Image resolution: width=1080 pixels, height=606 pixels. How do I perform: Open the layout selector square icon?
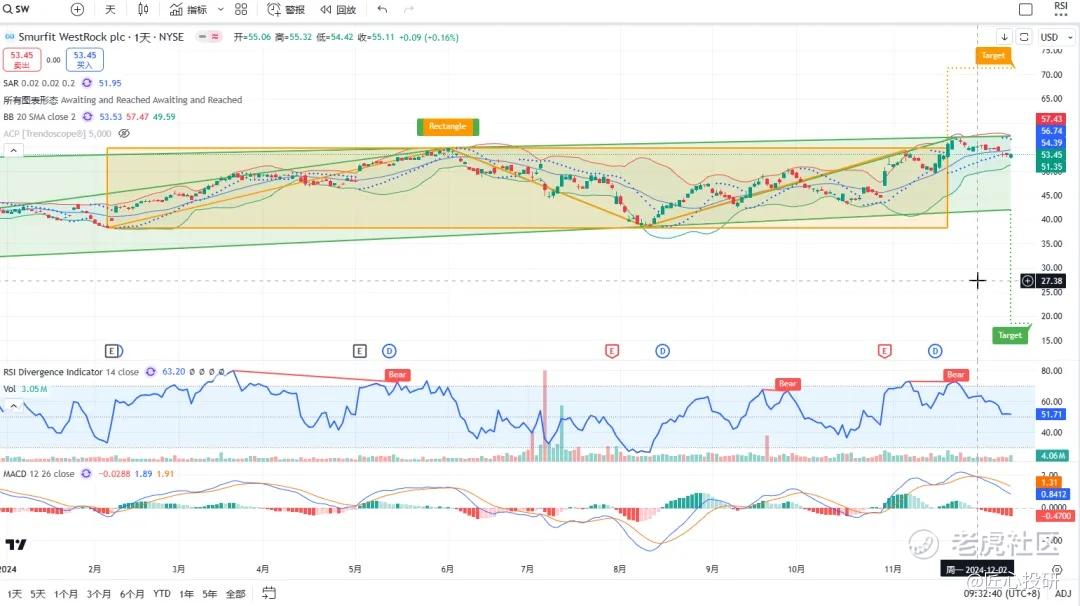pos(1026,10)
